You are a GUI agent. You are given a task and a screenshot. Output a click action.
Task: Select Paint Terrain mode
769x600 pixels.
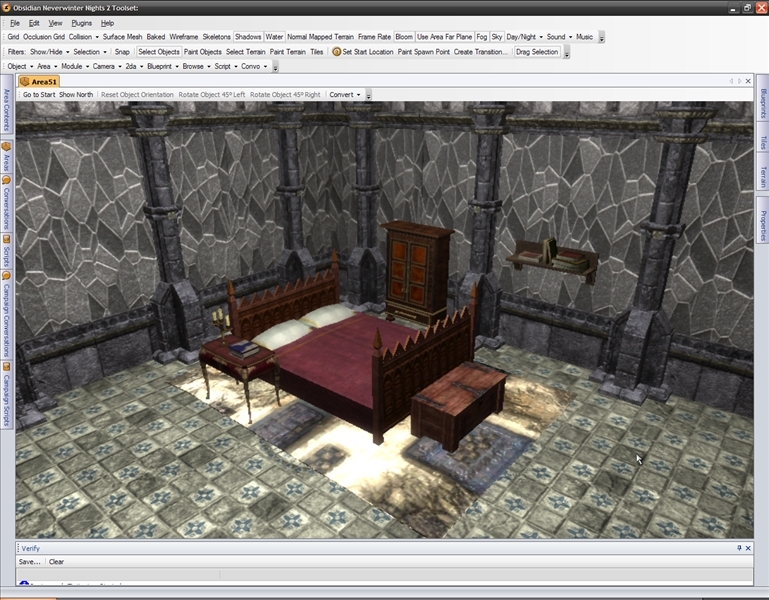[x=287, y=52]
